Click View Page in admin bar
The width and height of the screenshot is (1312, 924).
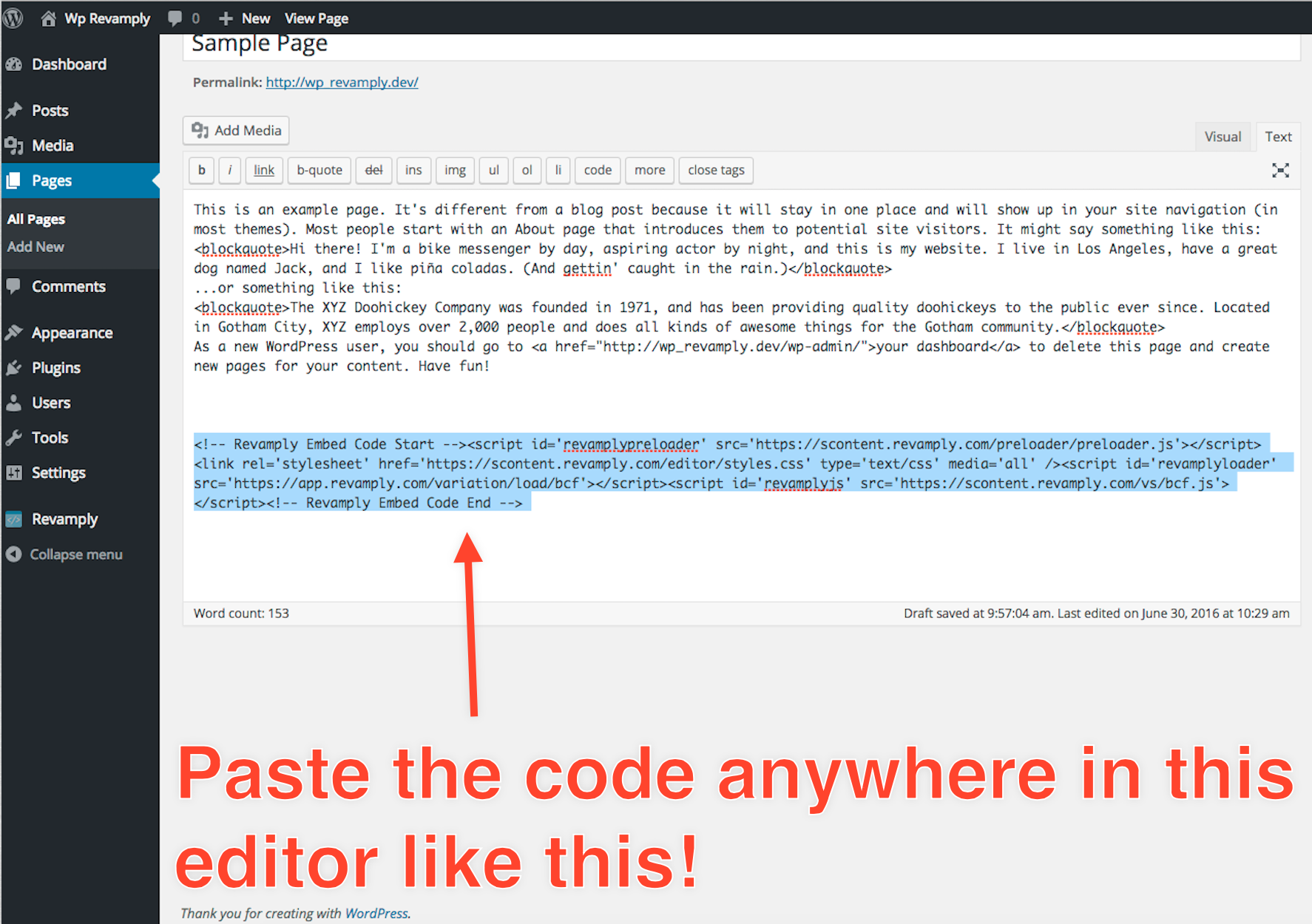coord(317,18)
